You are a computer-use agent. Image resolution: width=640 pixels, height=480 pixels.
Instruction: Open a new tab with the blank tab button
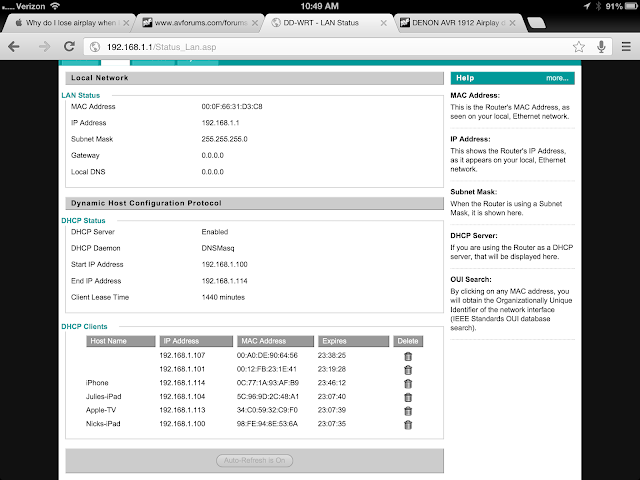tap(536, 23)
